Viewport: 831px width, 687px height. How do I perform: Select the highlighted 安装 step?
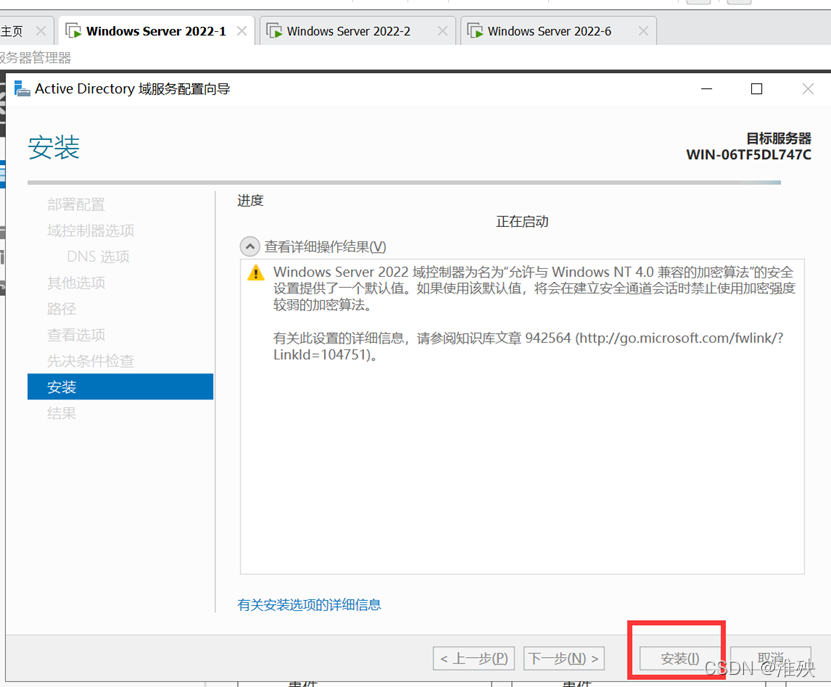(x=120, y=386)
